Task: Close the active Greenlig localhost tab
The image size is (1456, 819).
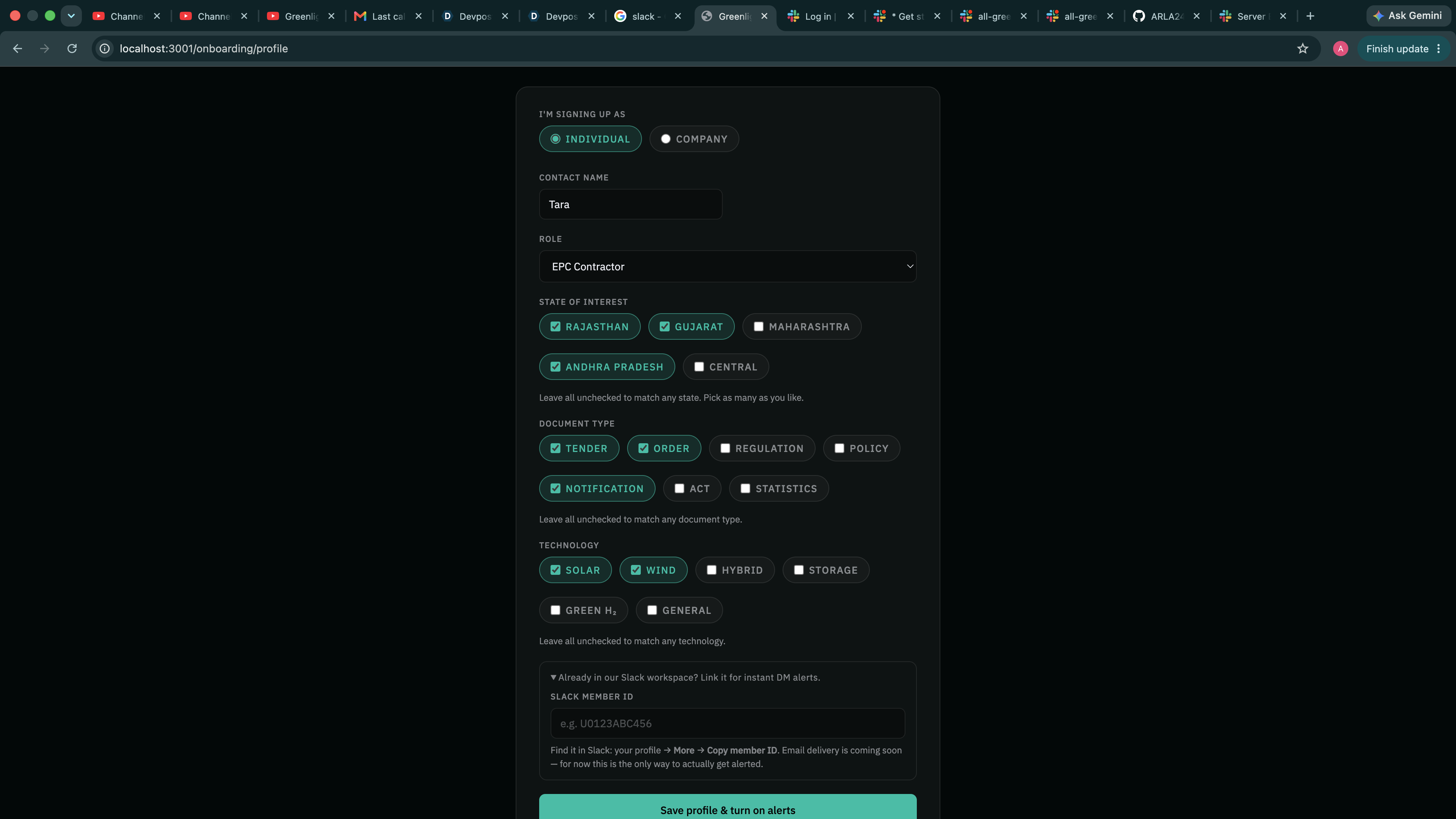Action: [765, 16]
